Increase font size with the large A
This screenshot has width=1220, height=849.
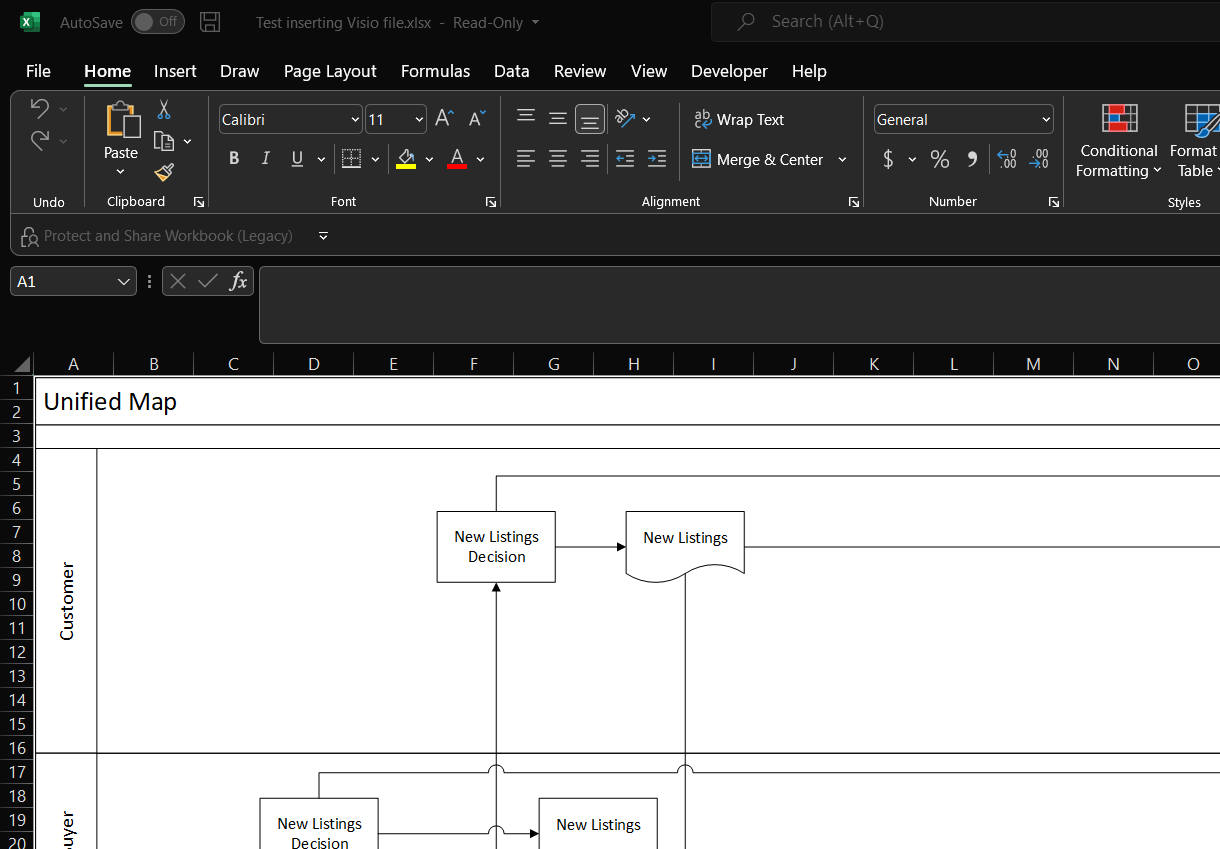pos(445,119)
